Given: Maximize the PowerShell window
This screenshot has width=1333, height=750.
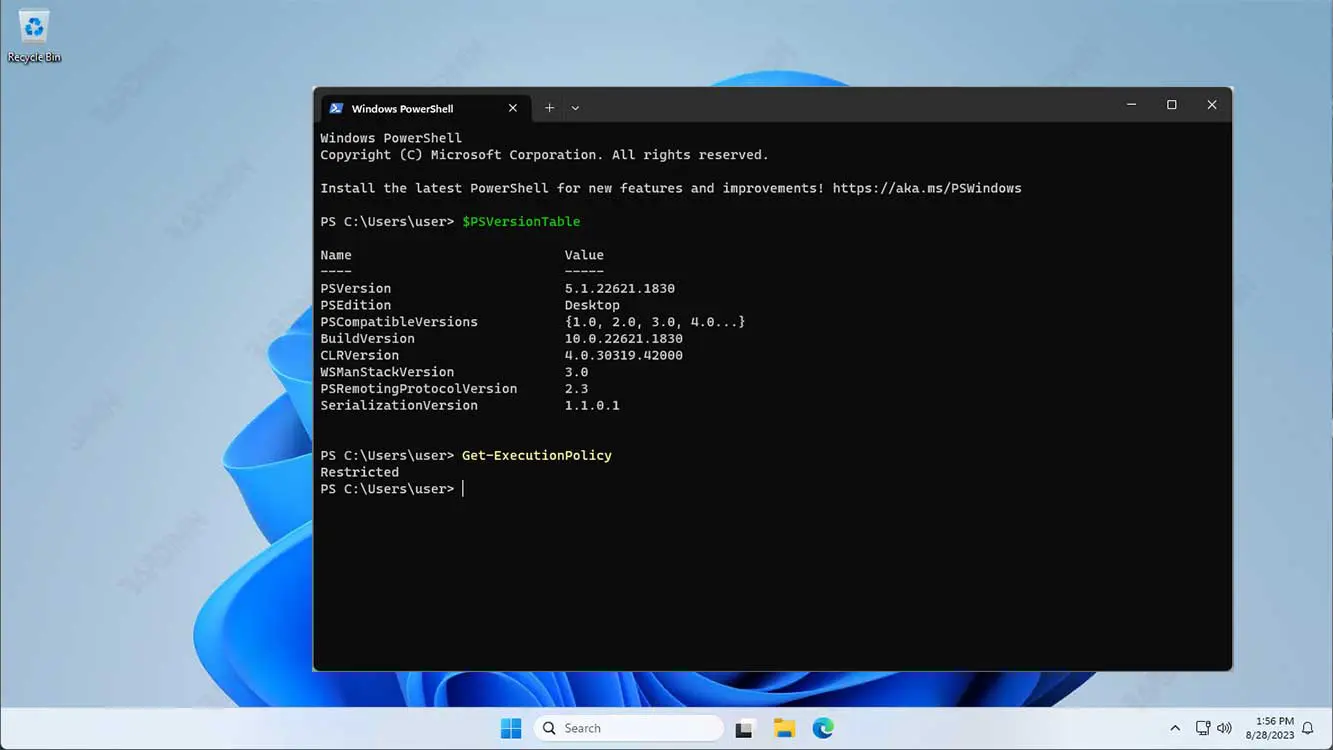Looking at the screenshot, I should [1172, 105].
